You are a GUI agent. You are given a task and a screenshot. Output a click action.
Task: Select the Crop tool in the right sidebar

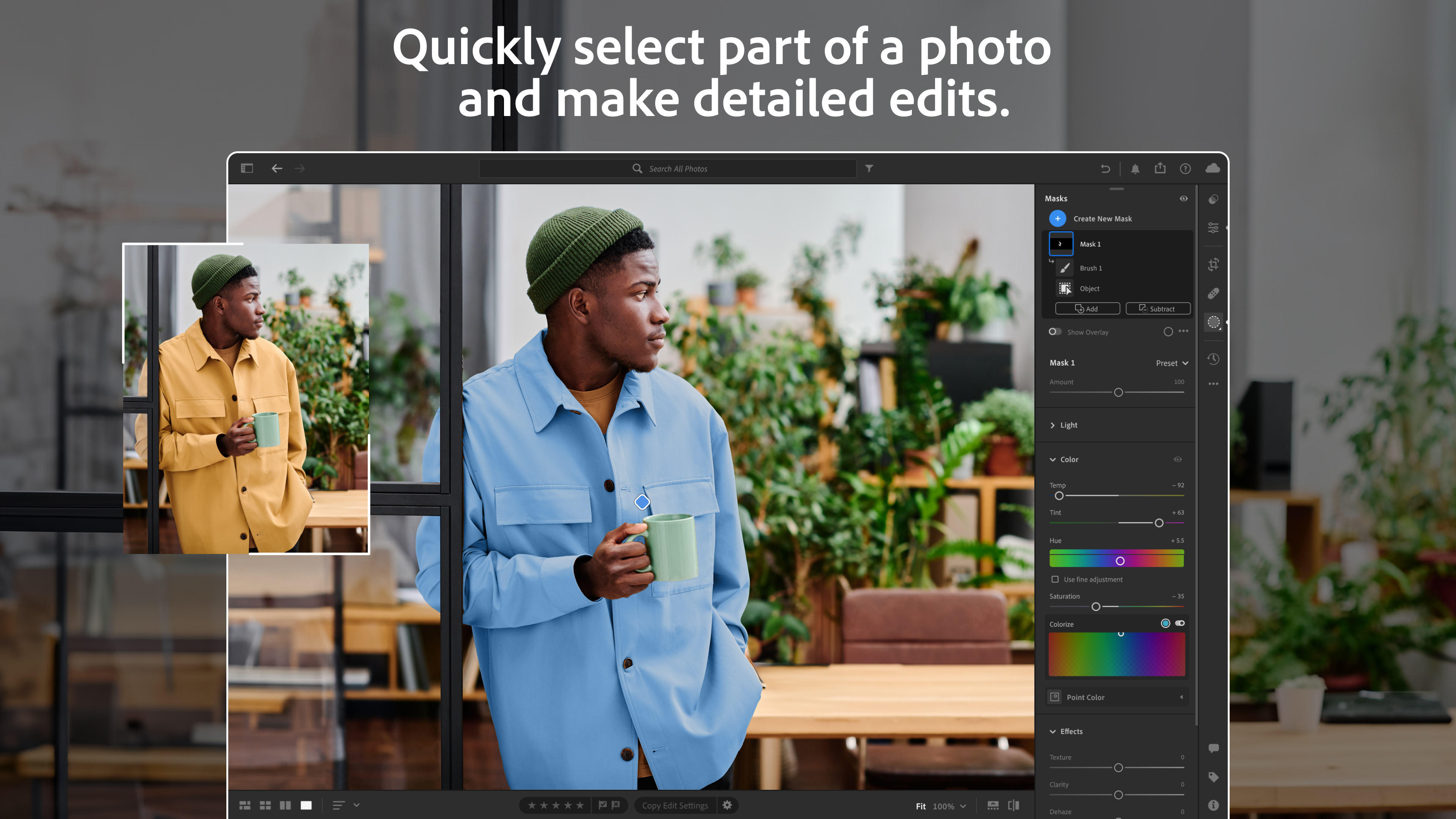[x=1213, y=265]
